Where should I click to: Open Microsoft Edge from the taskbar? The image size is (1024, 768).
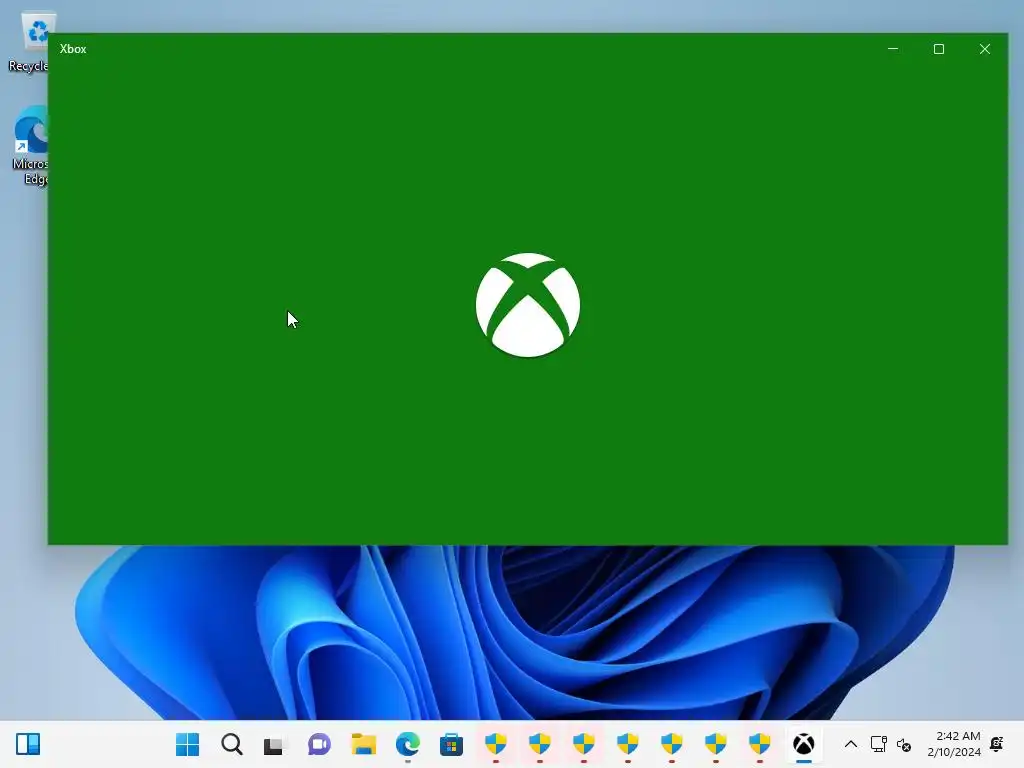pos(408,744)
